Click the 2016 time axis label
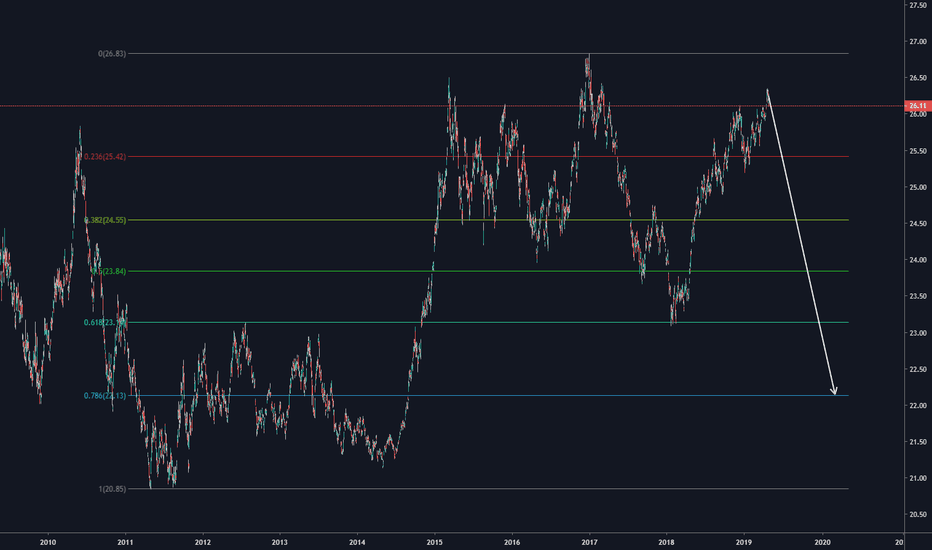 [512, 542]
